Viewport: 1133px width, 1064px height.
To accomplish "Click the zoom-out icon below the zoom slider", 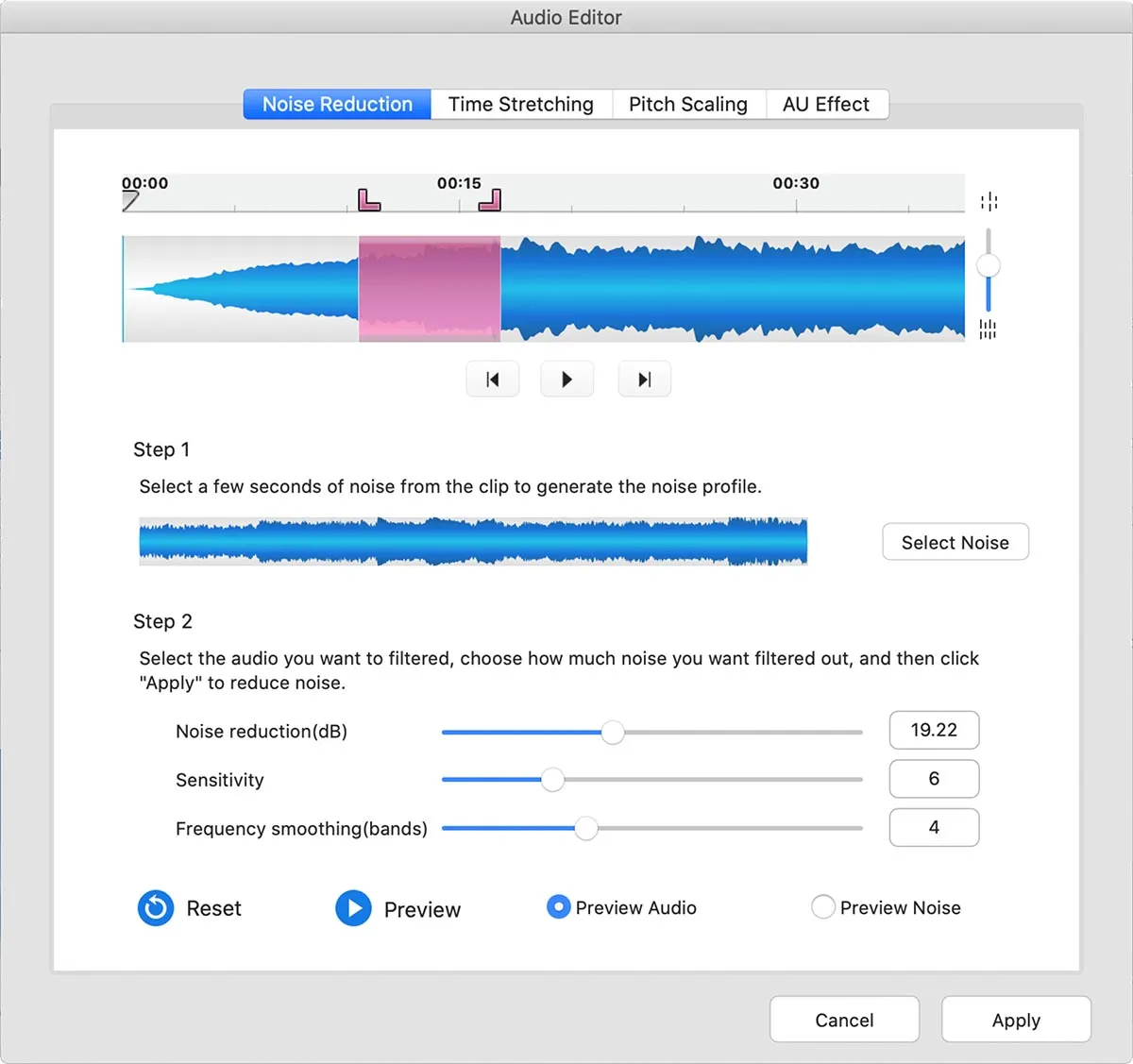I will click(x=989, y=329).
